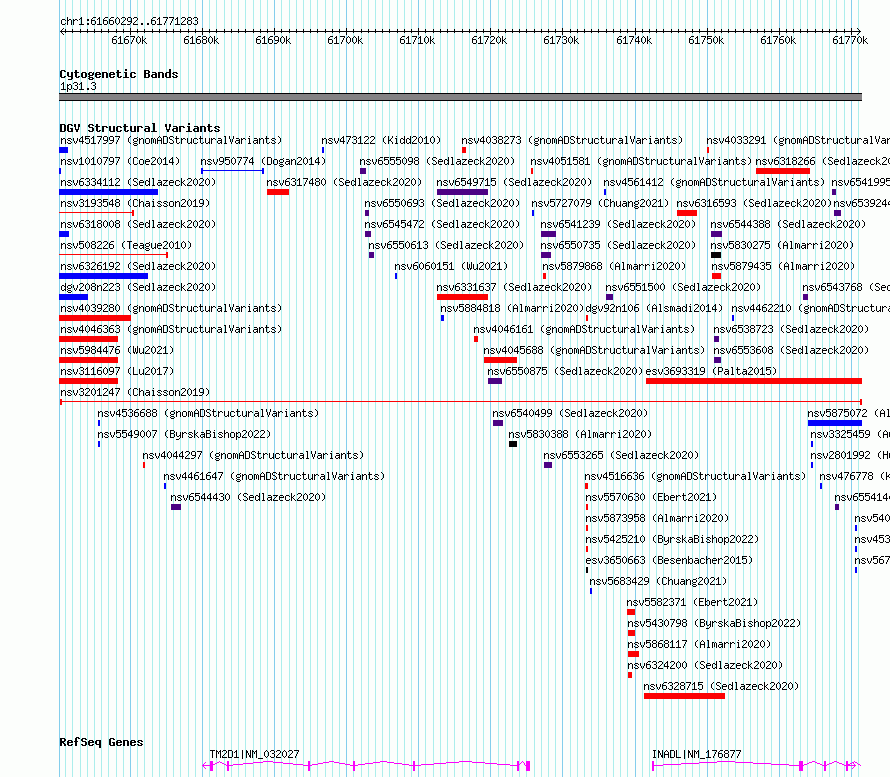Click red bar under nsv5582371 (Ebert2021)
The height and width of the screenshot is (777, 890).
631,612
